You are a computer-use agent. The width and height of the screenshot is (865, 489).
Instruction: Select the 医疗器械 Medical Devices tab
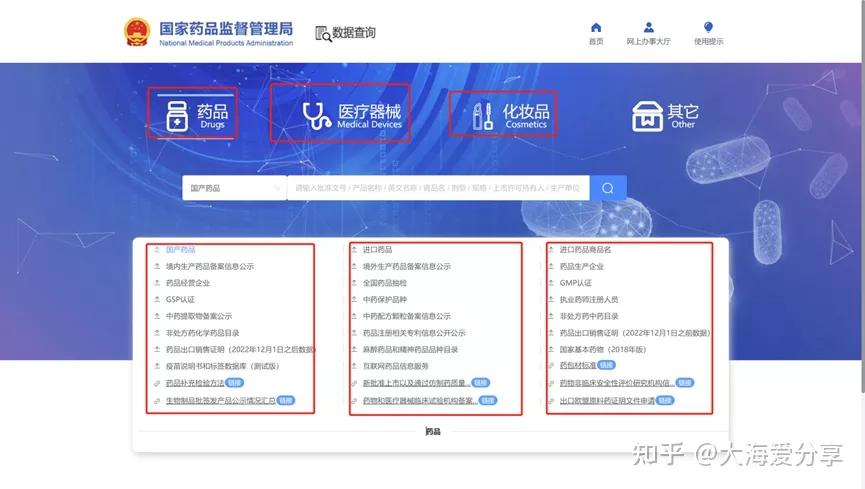point(352,116)
